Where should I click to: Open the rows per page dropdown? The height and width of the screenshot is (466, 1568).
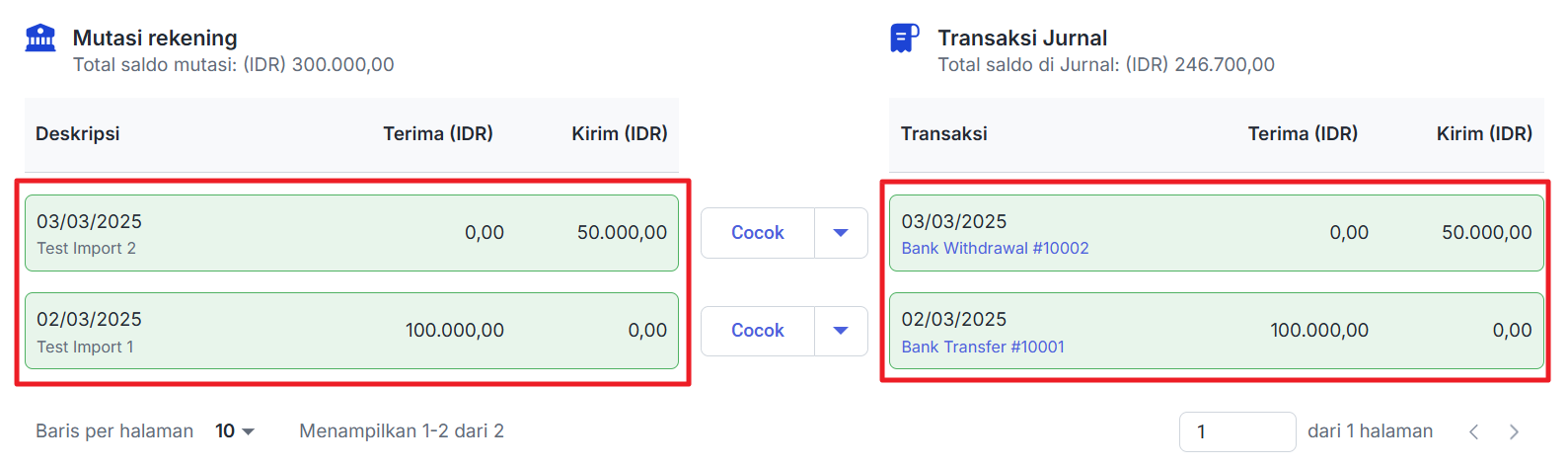pyautogui.click(x=235, y=431)
